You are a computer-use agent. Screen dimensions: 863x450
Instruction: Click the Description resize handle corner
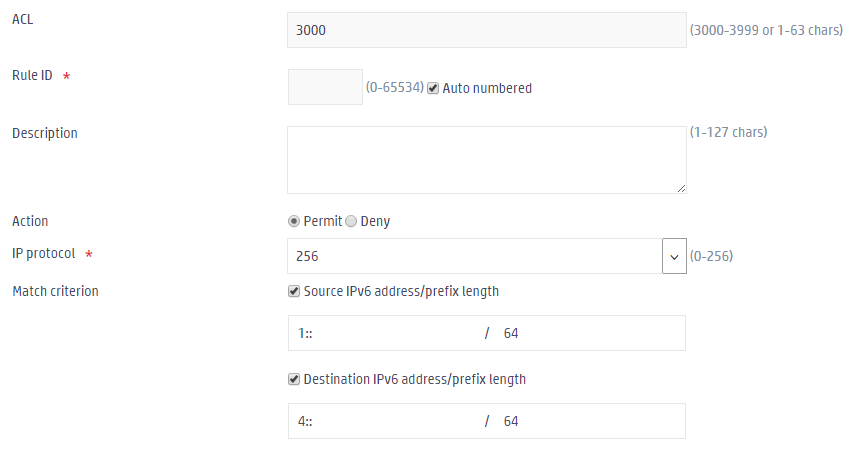[x=681, y=189]
